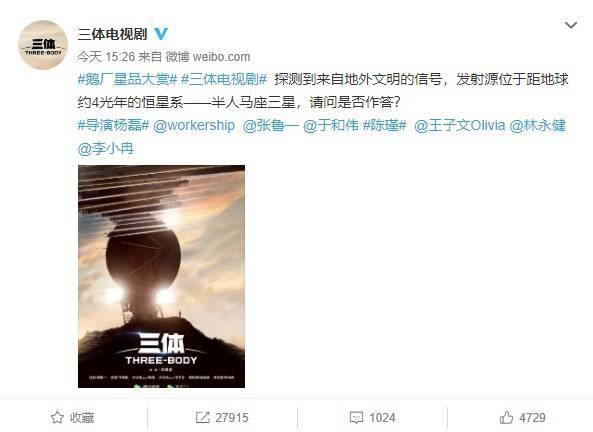Click the star favorite icon
593x432 pixels.
click(57, 417)
